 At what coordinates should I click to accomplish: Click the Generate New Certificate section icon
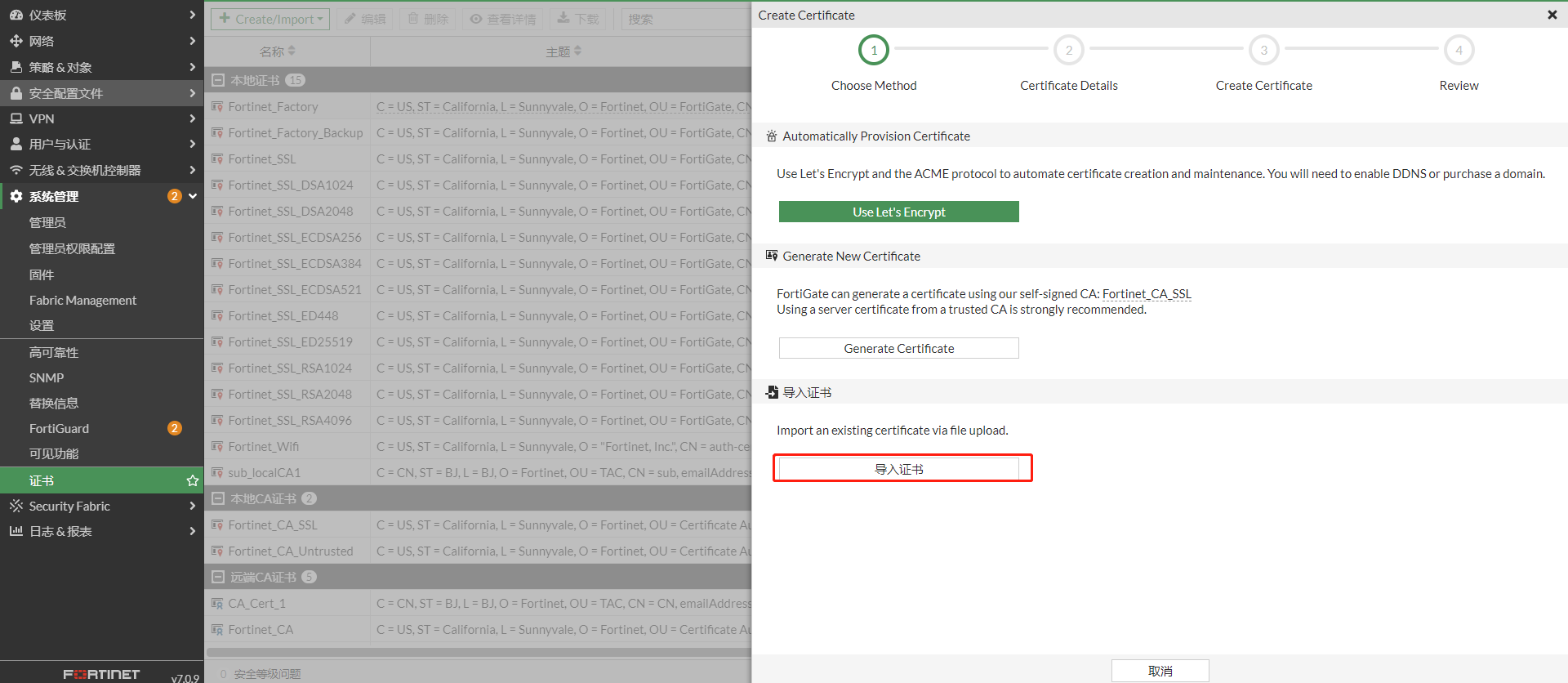(771, 256)
